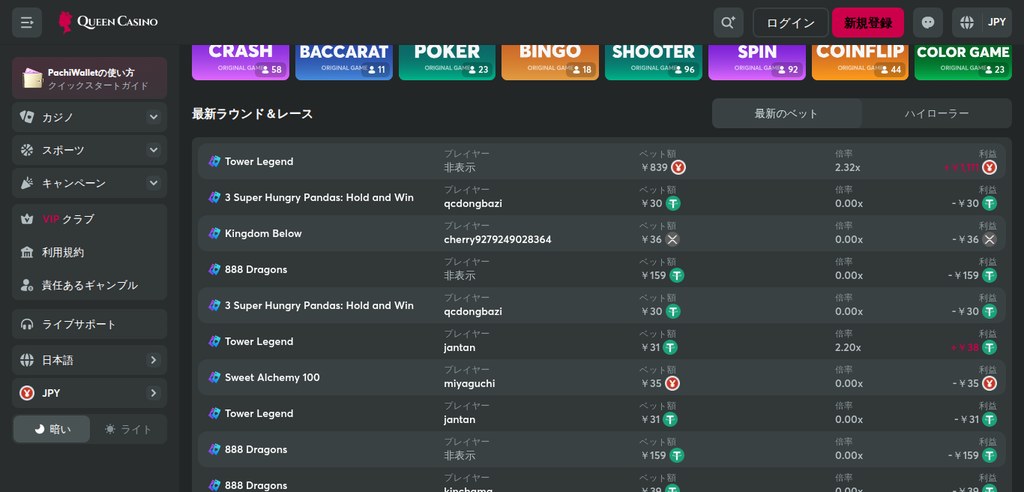Open the 日本語 language selector
The width and height of the screenshot is (1024, 492).
click(x=89, y=360)
